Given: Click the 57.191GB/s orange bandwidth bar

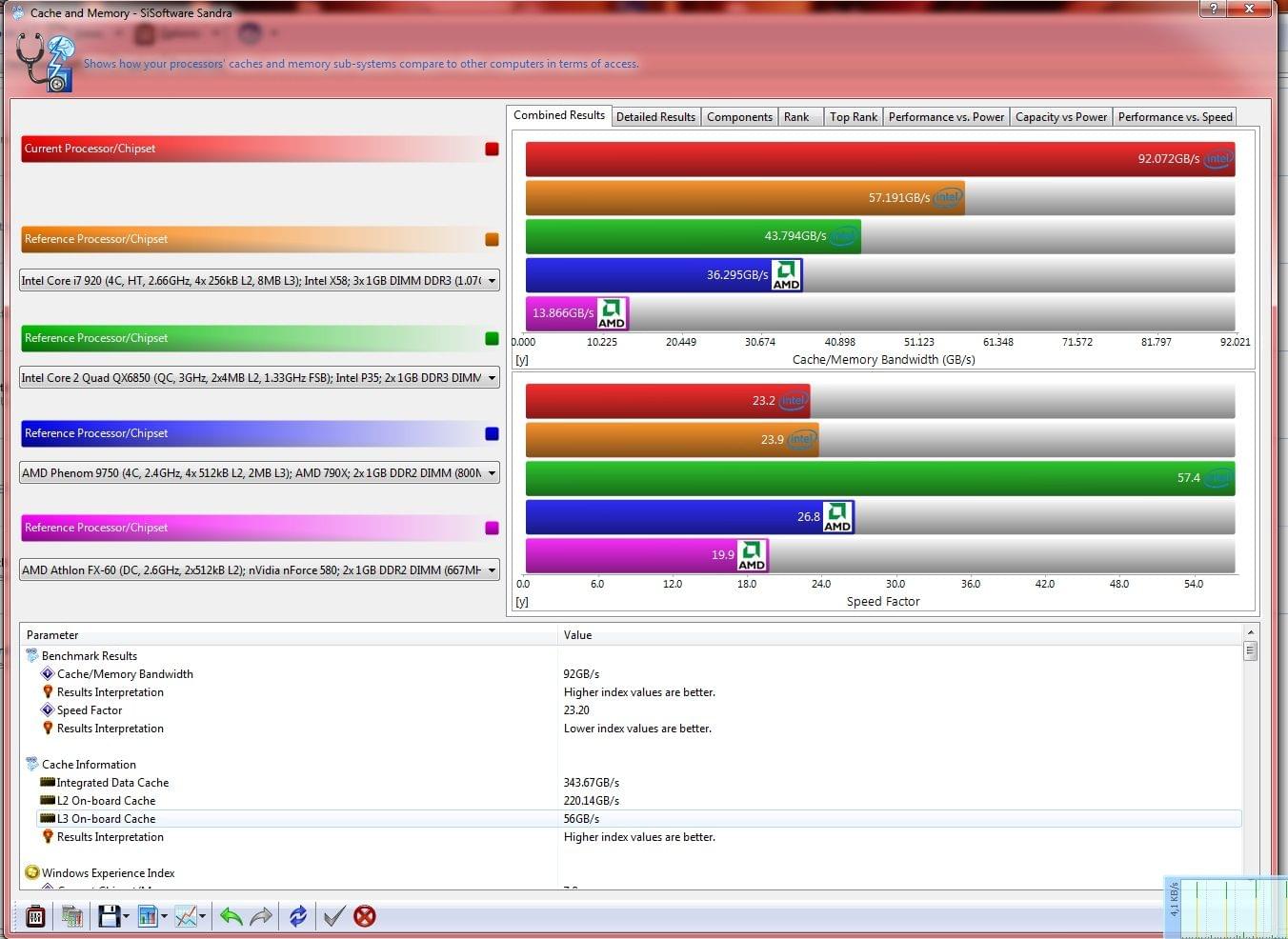Looking at the screenshot, I should coord(745,198).
